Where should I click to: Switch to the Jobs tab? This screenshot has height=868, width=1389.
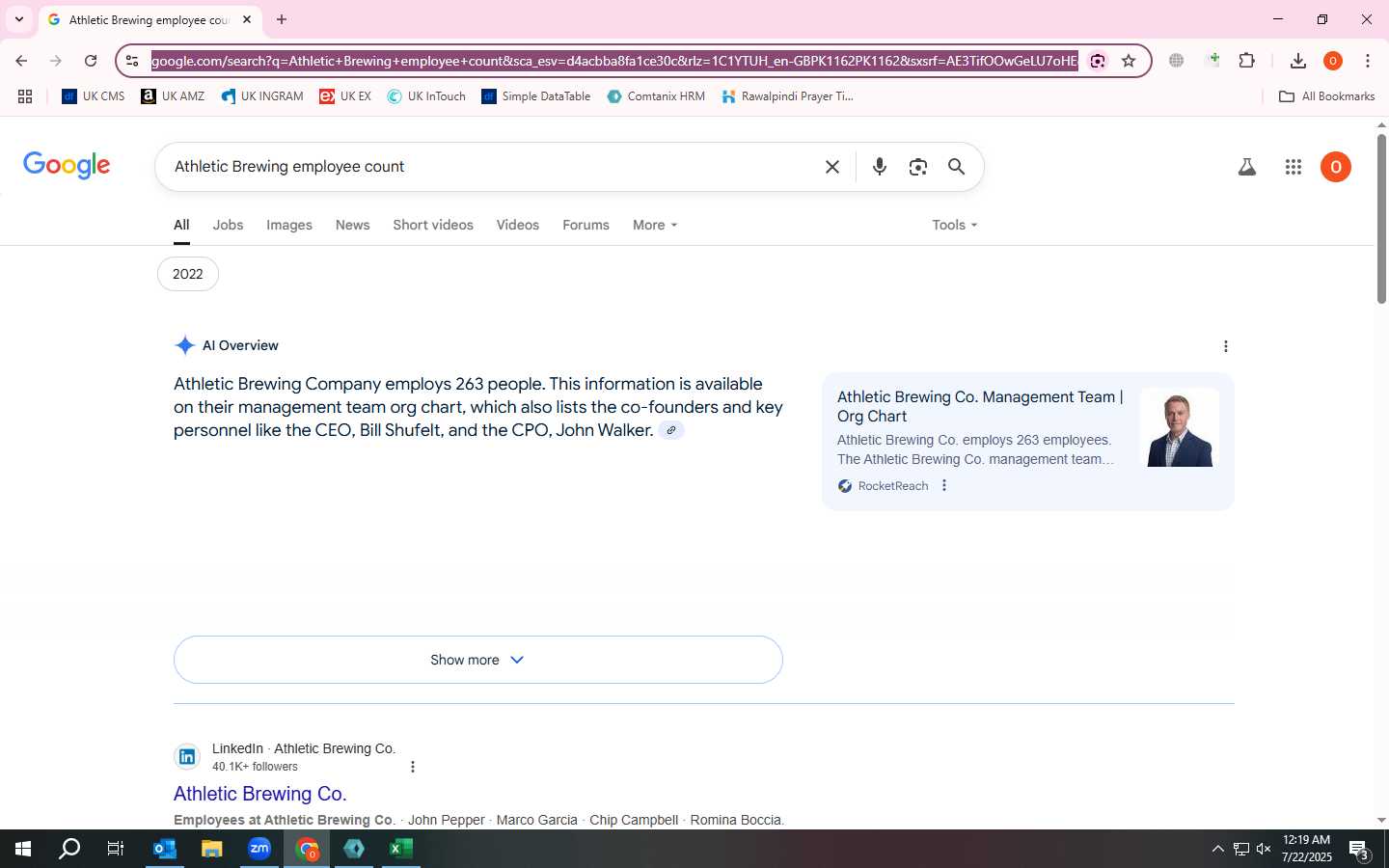pyautogui.click(x=228, y=225)
